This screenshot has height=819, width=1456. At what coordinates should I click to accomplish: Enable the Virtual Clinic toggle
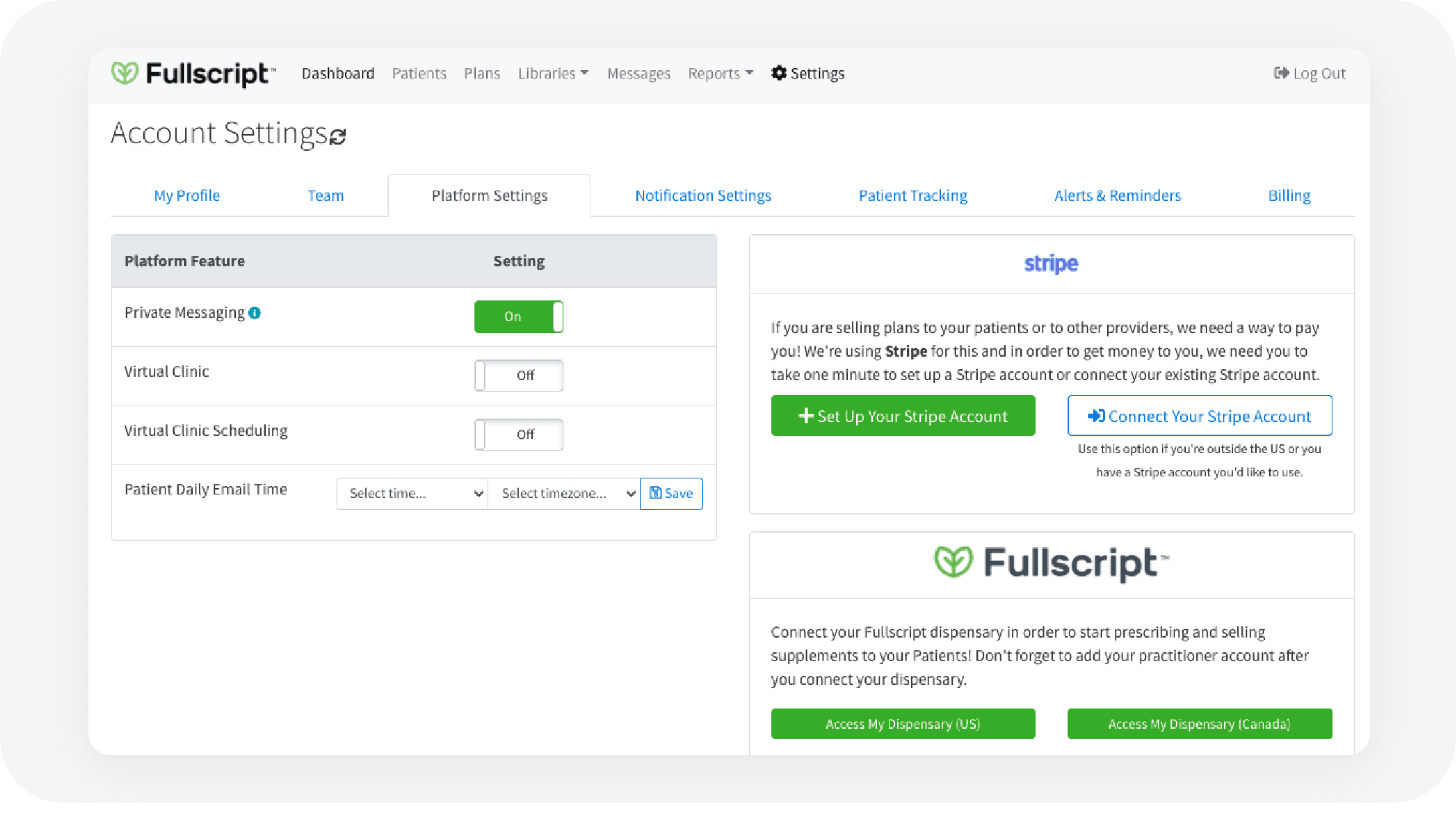click(519, 375)
